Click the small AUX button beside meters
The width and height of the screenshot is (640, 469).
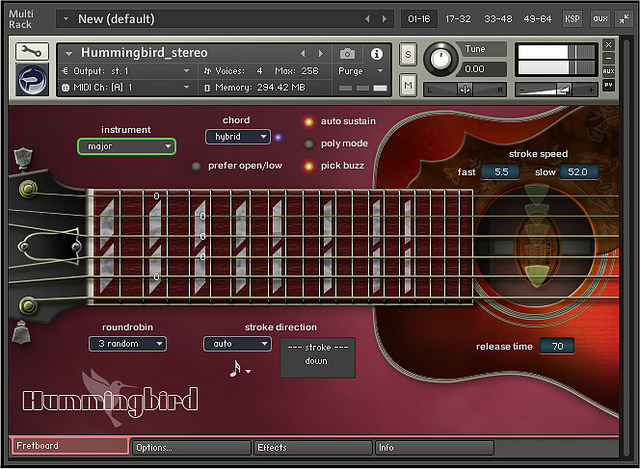pyautogui.click(x=608, y=71)
